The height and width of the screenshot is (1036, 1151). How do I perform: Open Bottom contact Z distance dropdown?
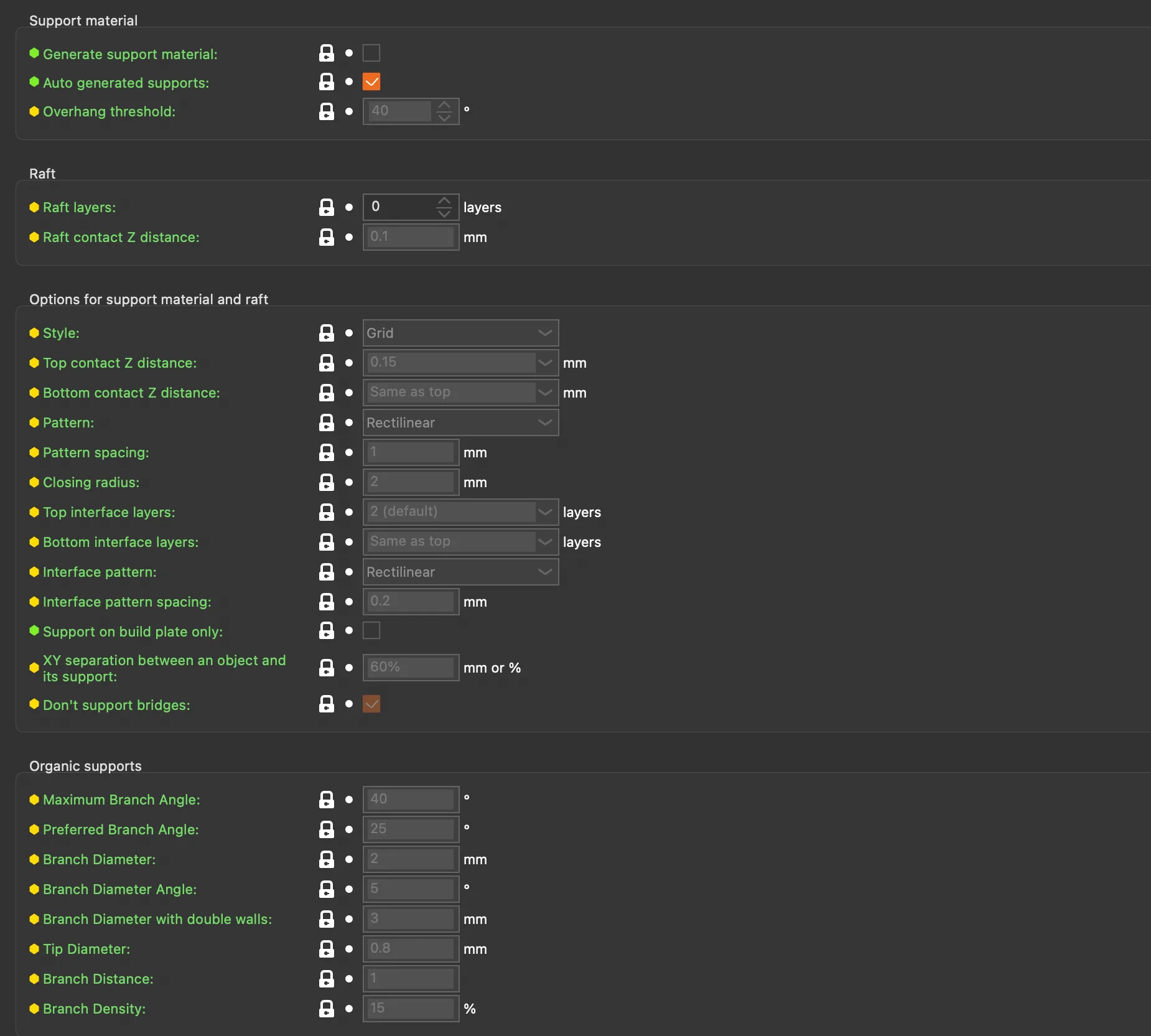click(x=460, y=393)
